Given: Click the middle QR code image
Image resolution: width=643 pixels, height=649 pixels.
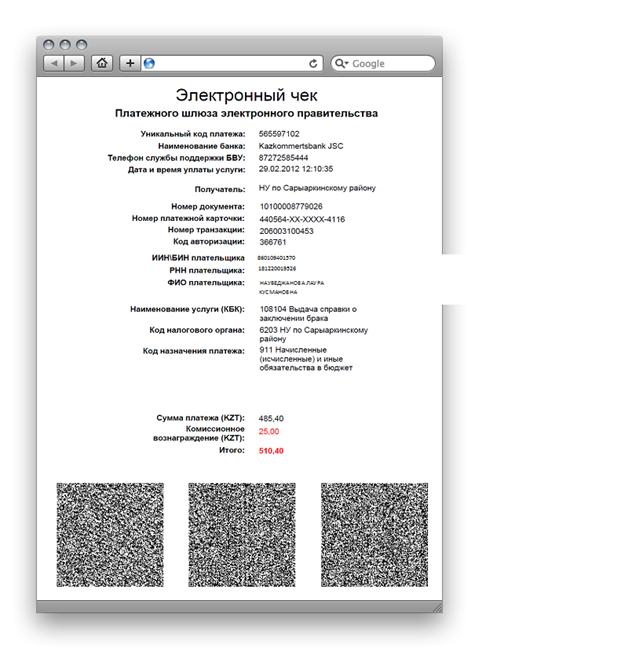Looking at the screenshot, I should click(242, 535).
